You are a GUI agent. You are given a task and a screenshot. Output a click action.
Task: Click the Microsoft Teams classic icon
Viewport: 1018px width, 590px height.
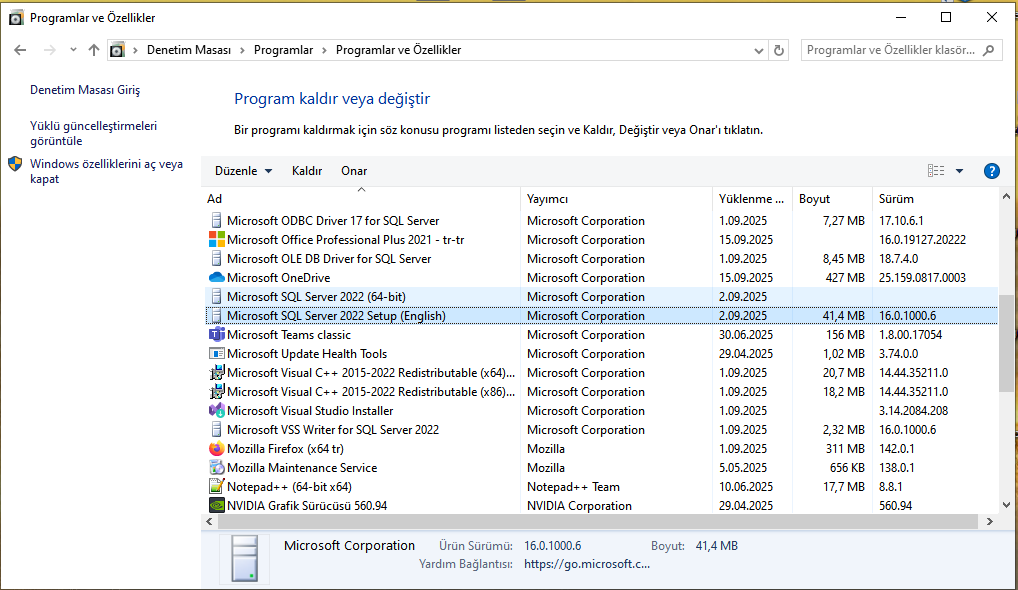[217, 335]
